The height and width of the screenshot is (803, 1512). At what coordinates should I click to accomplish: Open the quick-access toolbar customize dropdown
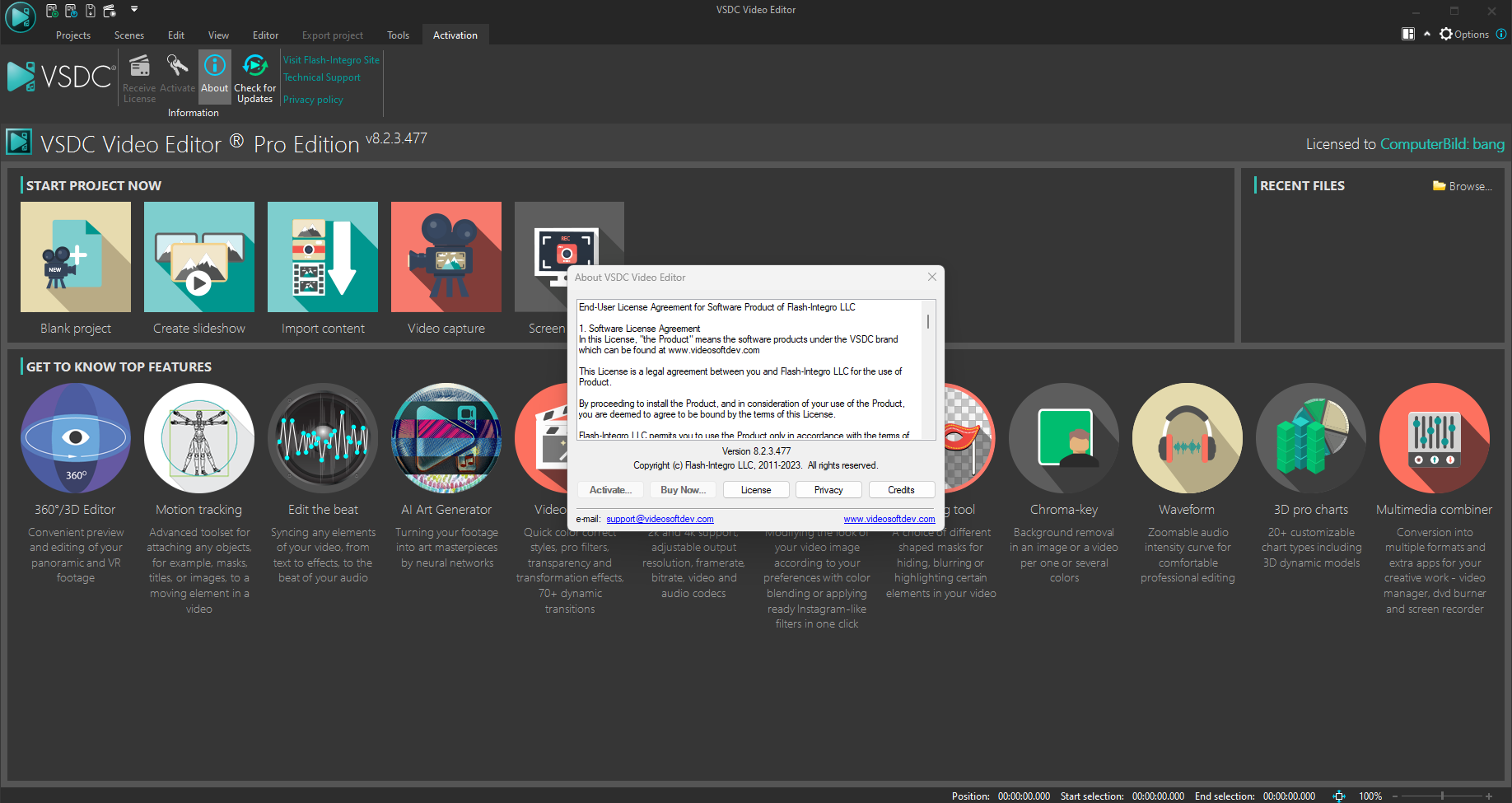coord(134,10)
